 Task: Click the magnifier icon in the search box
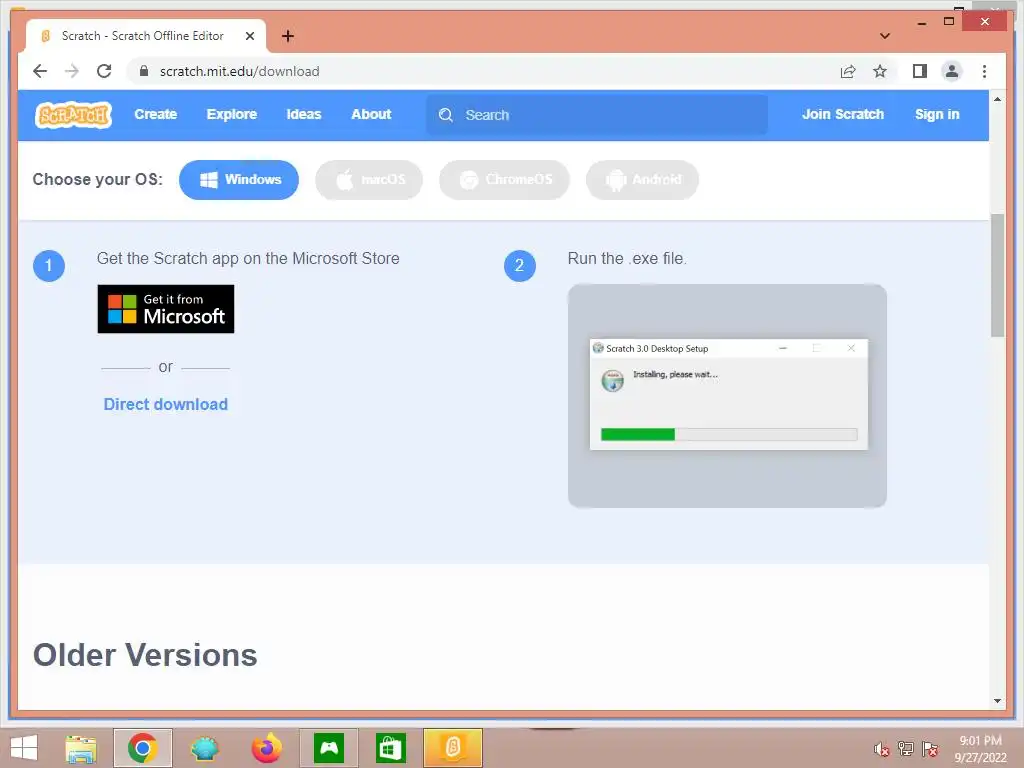point(446,115)
